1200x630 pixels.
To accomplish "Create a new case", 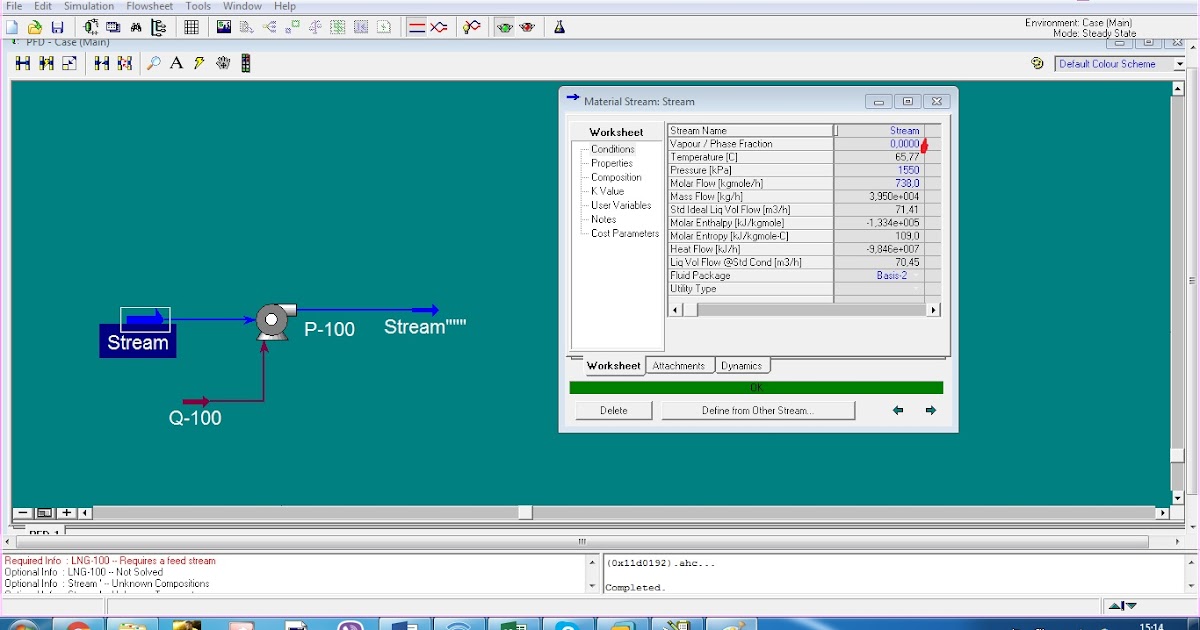I will 11,27.
